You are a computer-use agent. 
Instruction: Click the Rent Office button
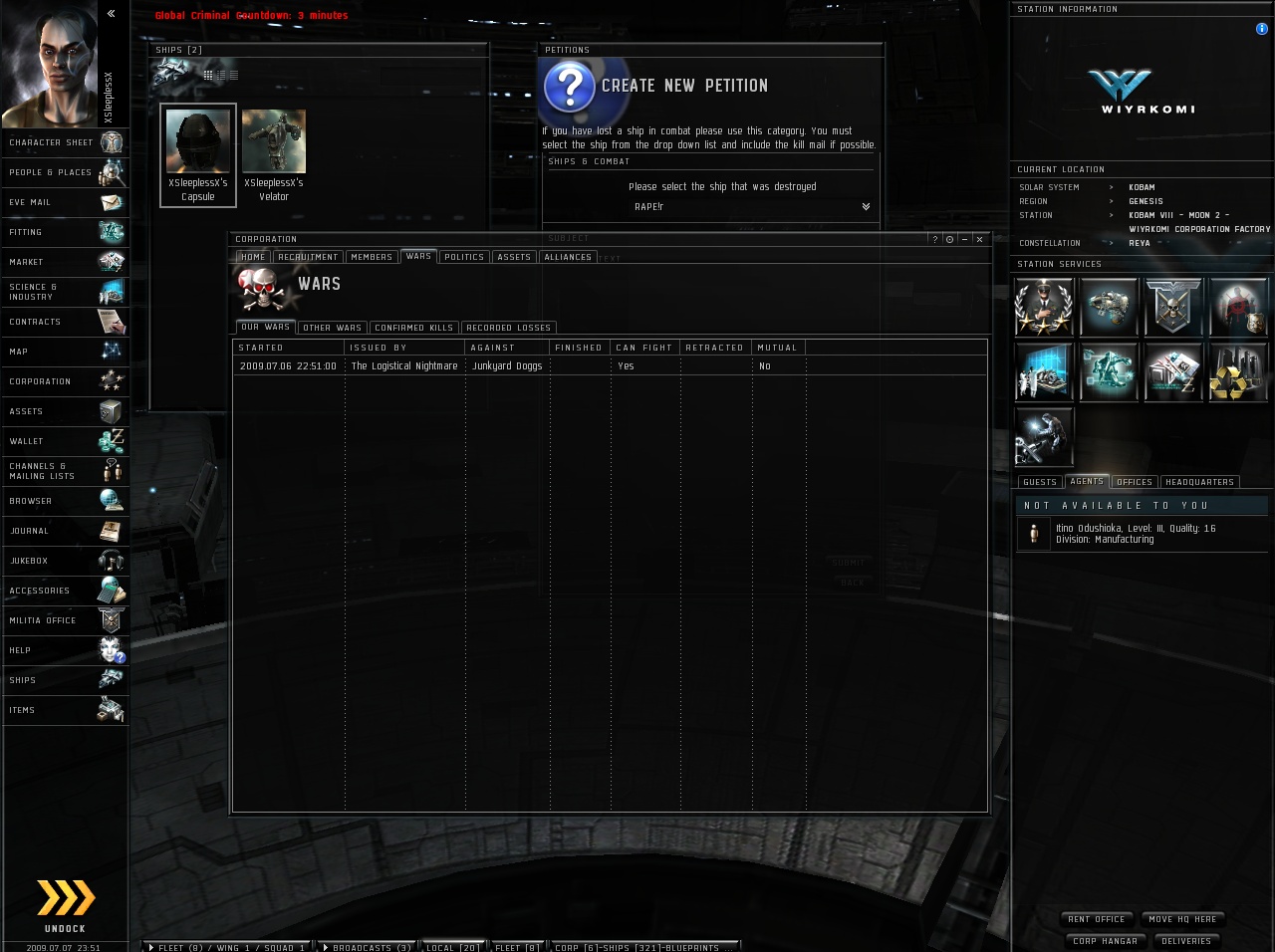click(1097, 919)
